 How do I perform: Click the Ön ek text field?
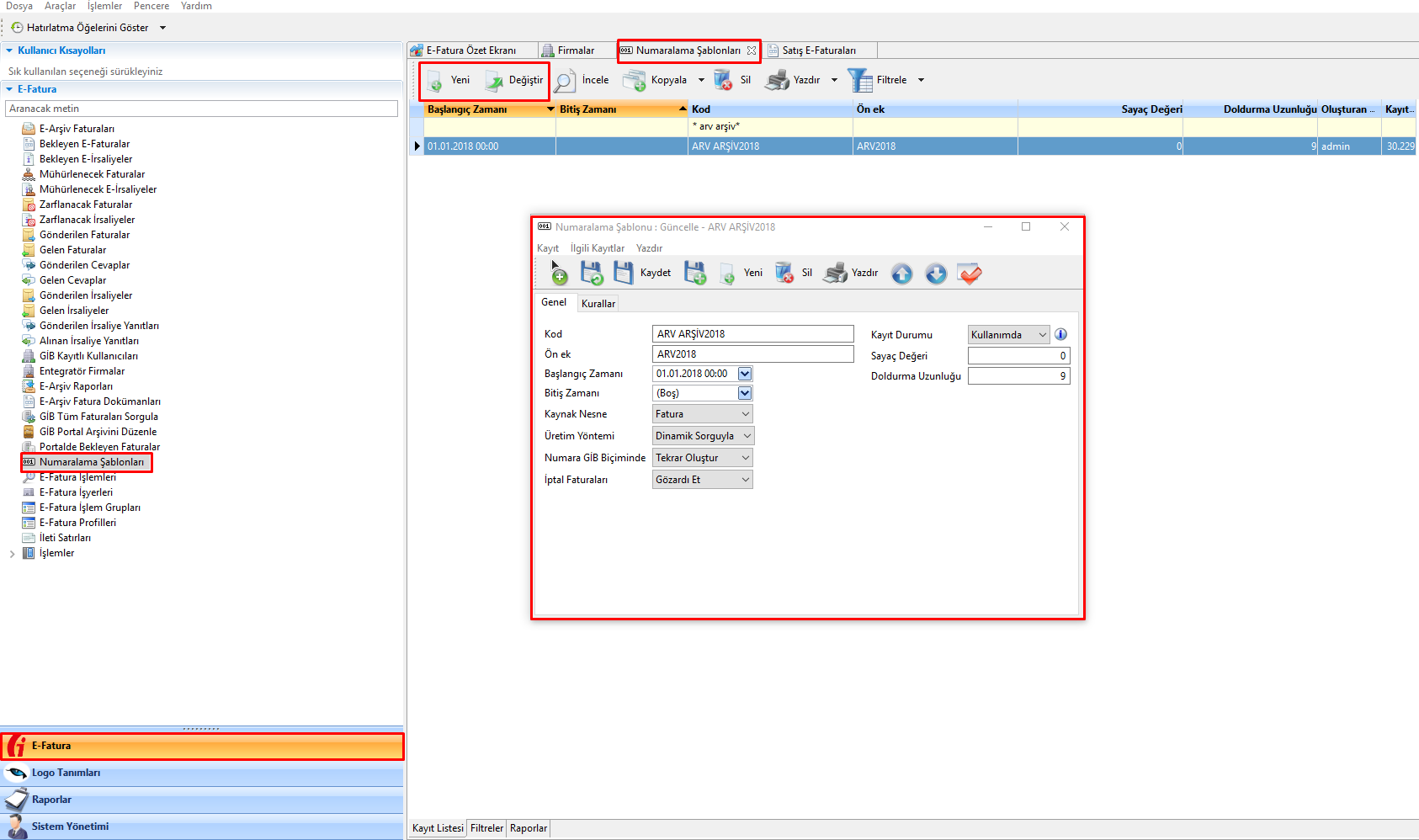[x=752, y=354]
